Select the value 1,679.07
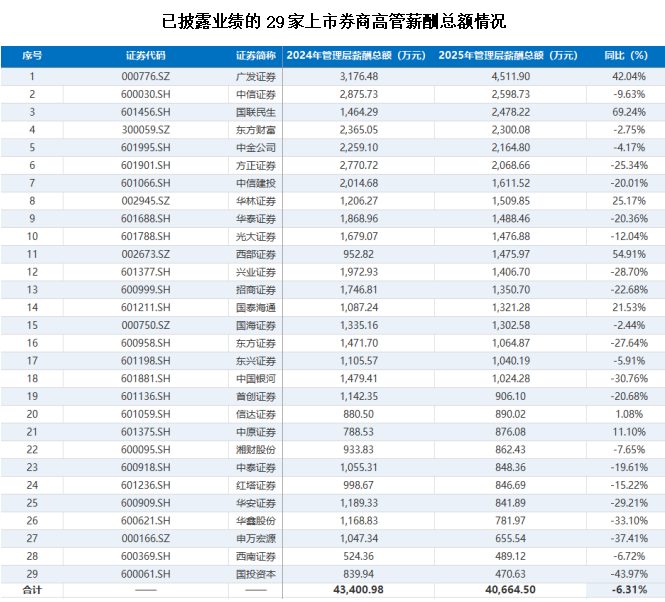Image resolution: width=665 pixels, height=602 pixels. click(x=358, y=237)
